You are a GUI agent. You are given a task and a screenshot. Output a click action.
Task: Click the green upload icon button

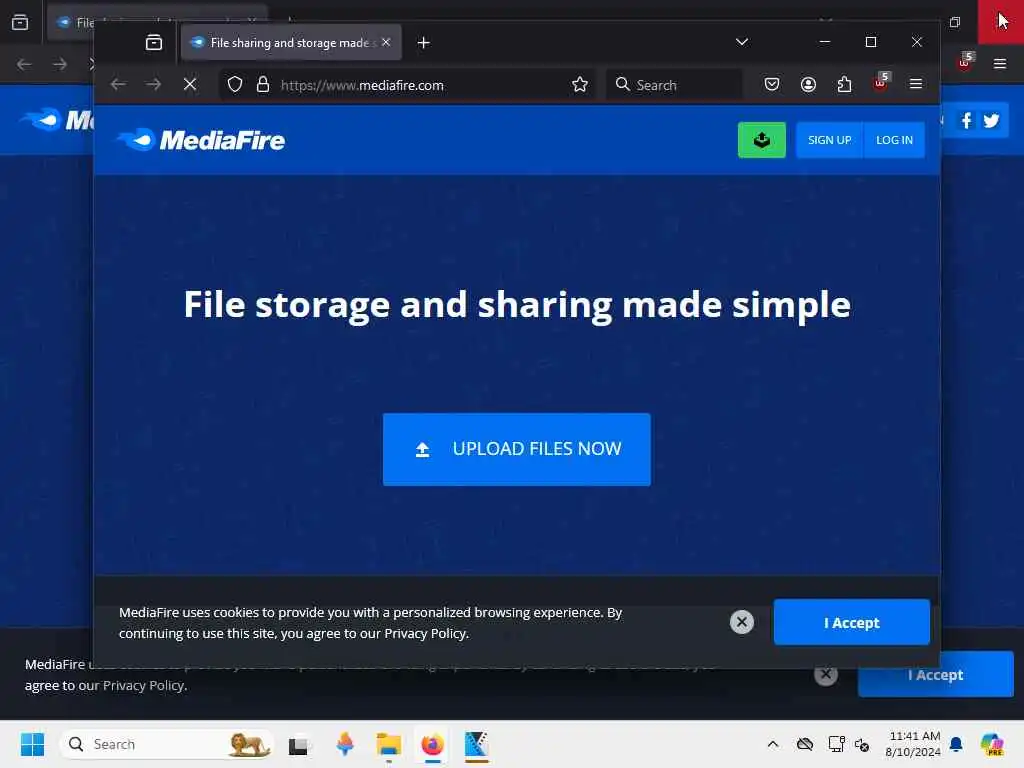[x=761, y=140]
